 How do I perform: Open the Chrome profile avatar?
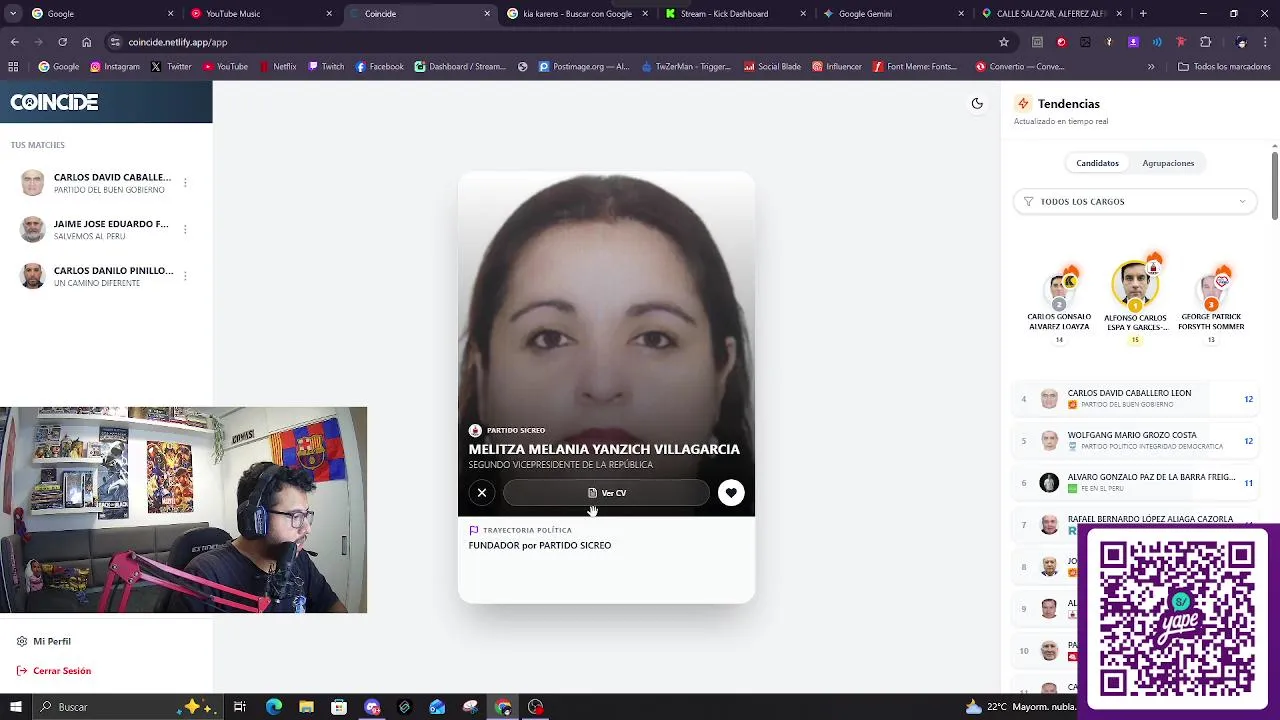pyautogui.click(x=1241, y=42)
